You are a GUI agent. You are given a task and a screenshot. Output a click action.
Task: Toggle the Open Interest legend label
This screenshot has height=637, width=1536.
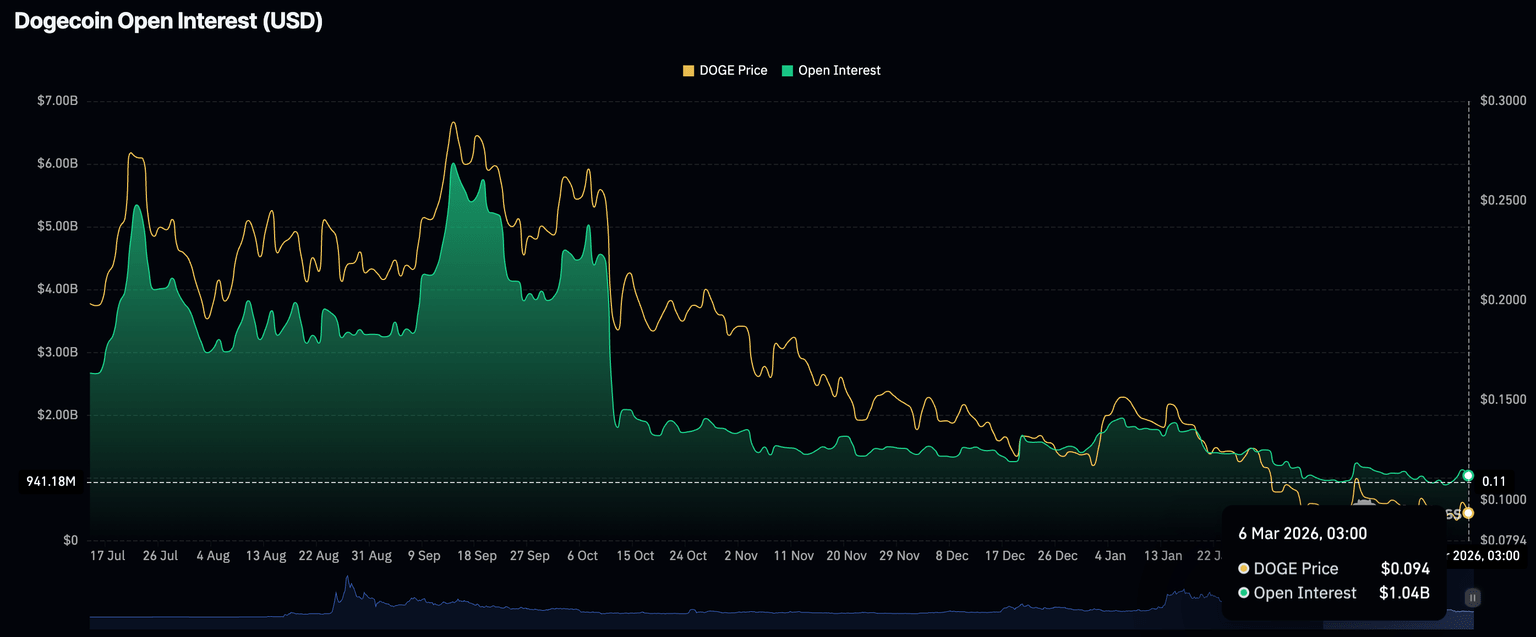point(838,70)
